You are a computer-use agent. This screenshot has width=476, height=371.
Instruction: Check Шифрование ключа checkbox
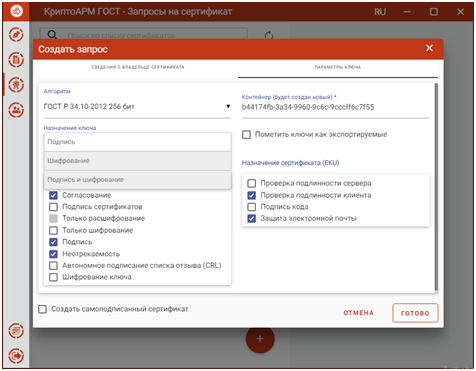coord(53,277)
